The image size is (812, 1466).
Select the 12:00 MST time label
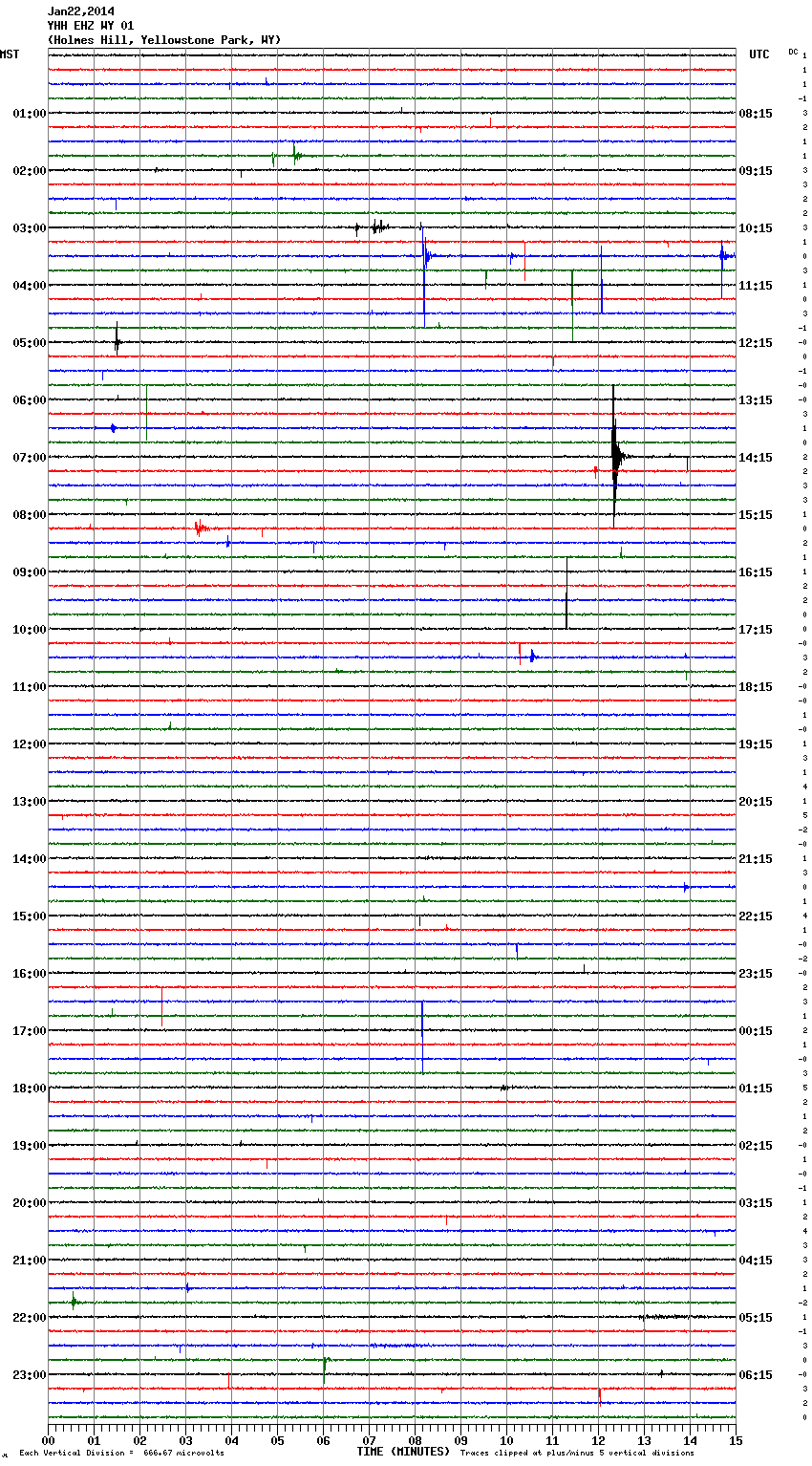[x=30, y=744]
